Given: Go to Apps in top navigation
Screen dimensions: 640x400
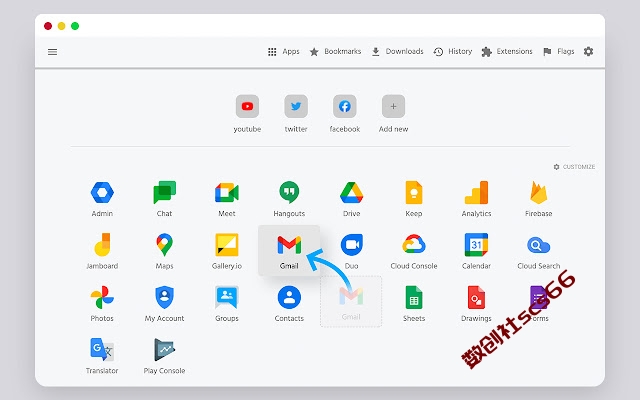Looking at the screenshot, I should (284, 51).
